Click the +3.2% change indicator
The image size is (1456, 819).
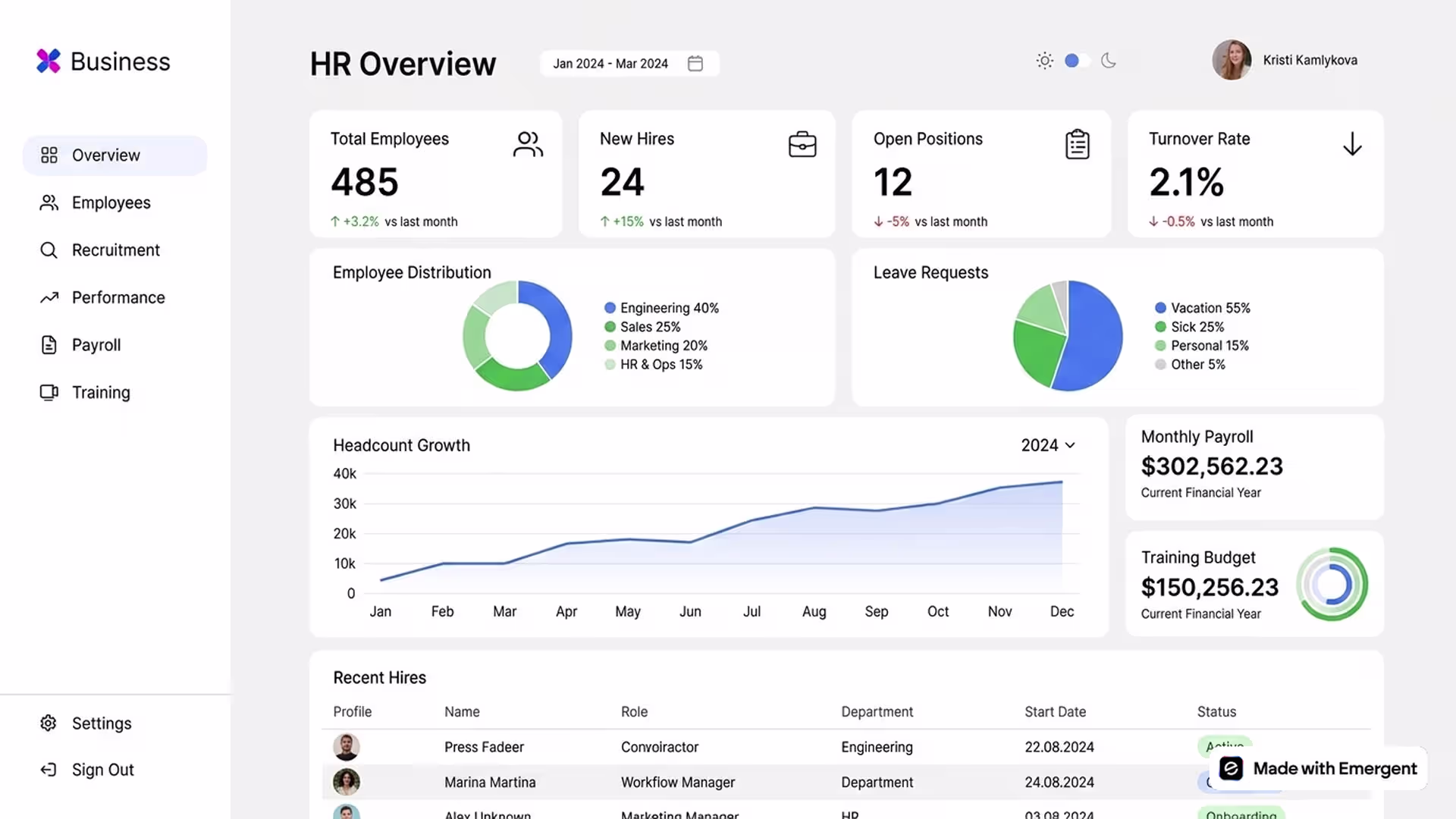(x=354, y=221)
